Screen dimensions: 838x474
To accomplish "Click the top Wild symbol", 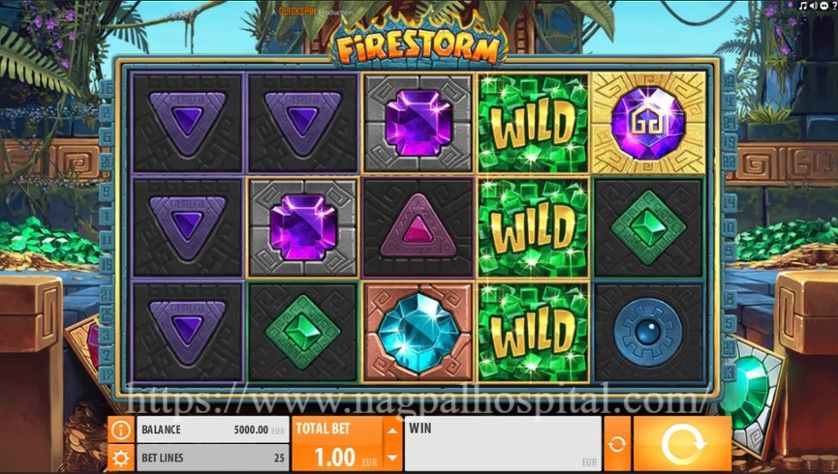I will pos(532,124).
